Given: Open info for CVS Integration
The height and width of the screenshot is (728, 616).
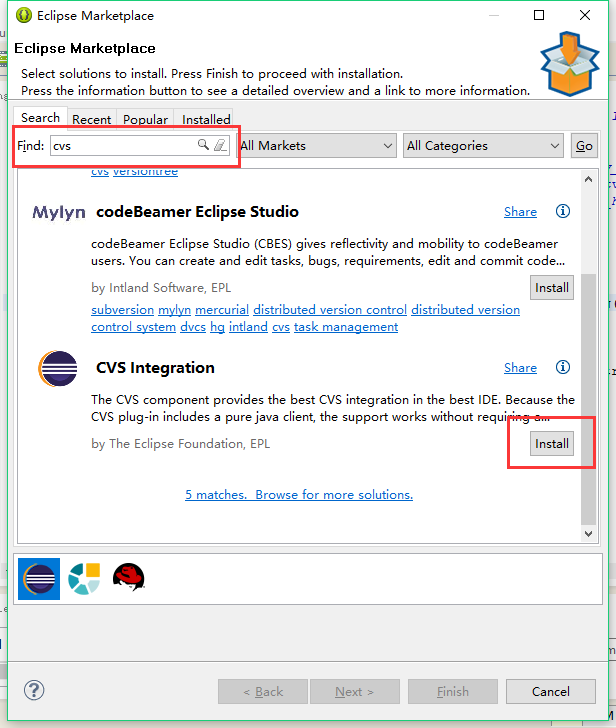Looking at the screenshot, I should point(563,367).
